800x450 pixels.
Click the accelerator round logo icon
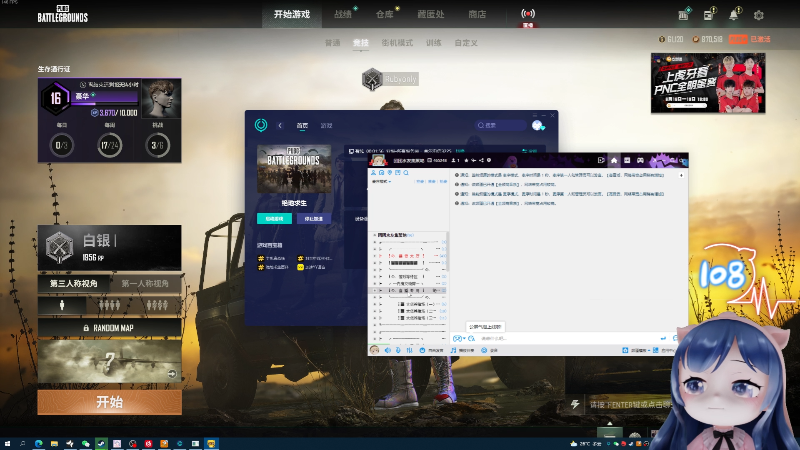tap(261, 125)
